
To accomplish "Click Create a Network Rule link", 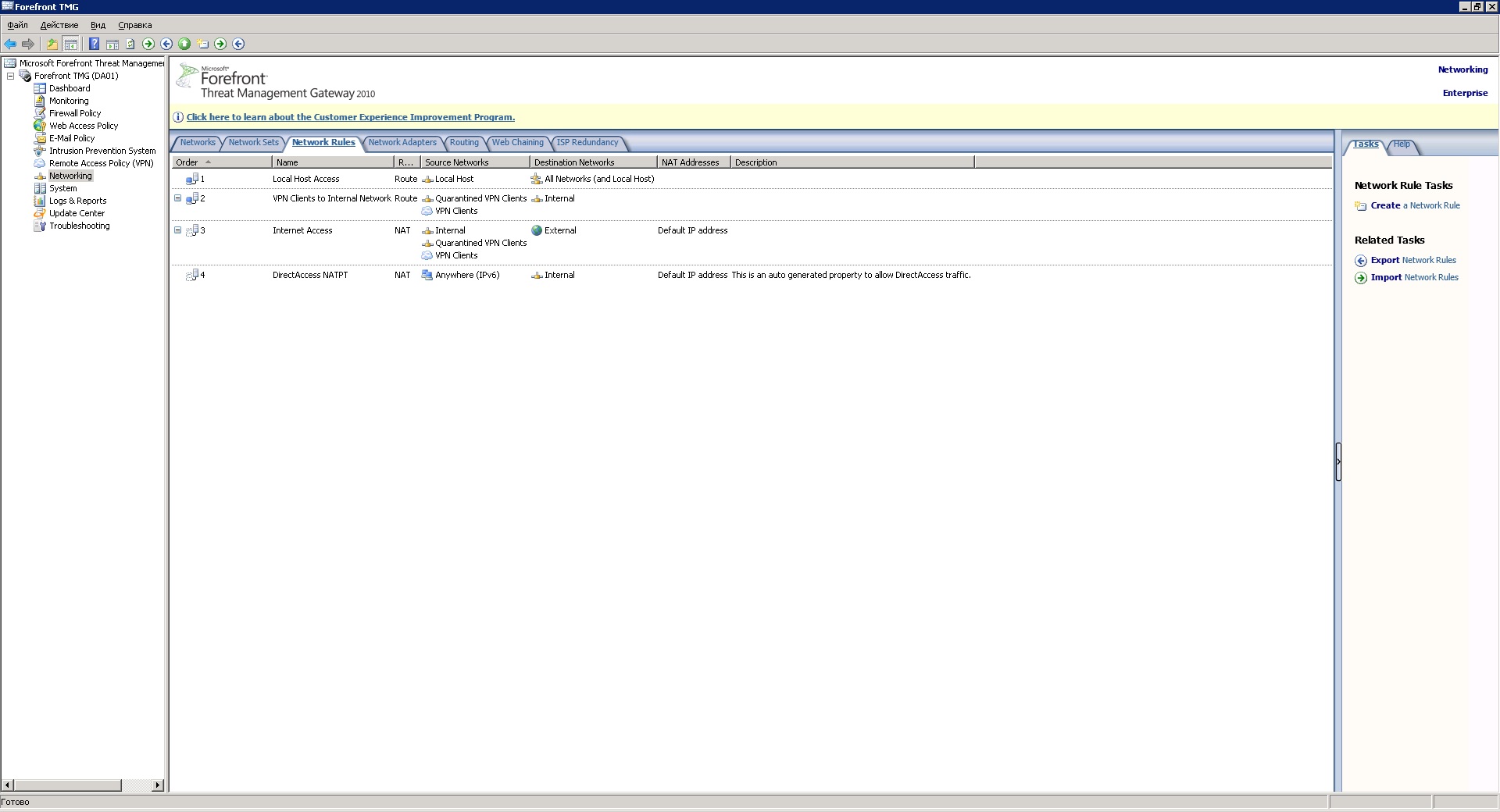I will (x=1415, y=205).
